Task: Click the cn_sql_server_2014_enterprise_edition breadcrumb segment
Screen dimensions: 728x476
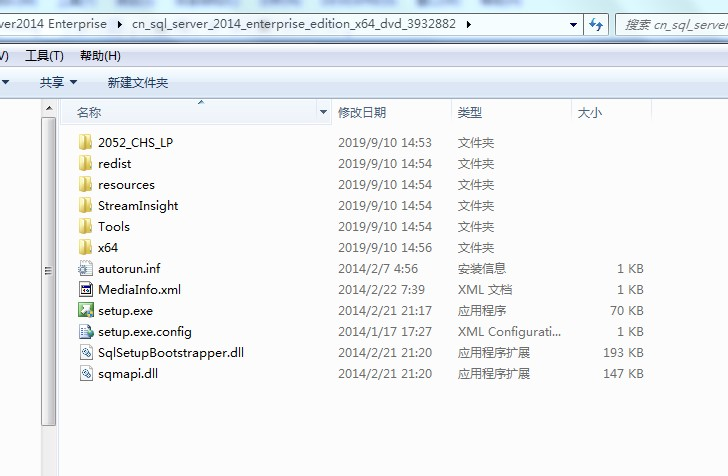Action: [x=294, y=24]
